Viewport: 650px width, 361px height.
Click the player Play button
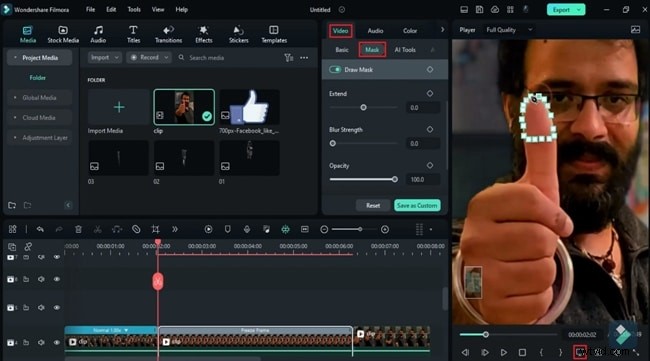pyautogui.click(x=503, y=352)
